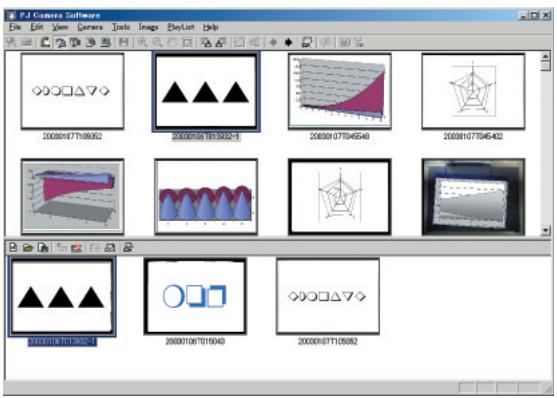Open the File menu
The image size is (557, 398).
pos(15,27)
